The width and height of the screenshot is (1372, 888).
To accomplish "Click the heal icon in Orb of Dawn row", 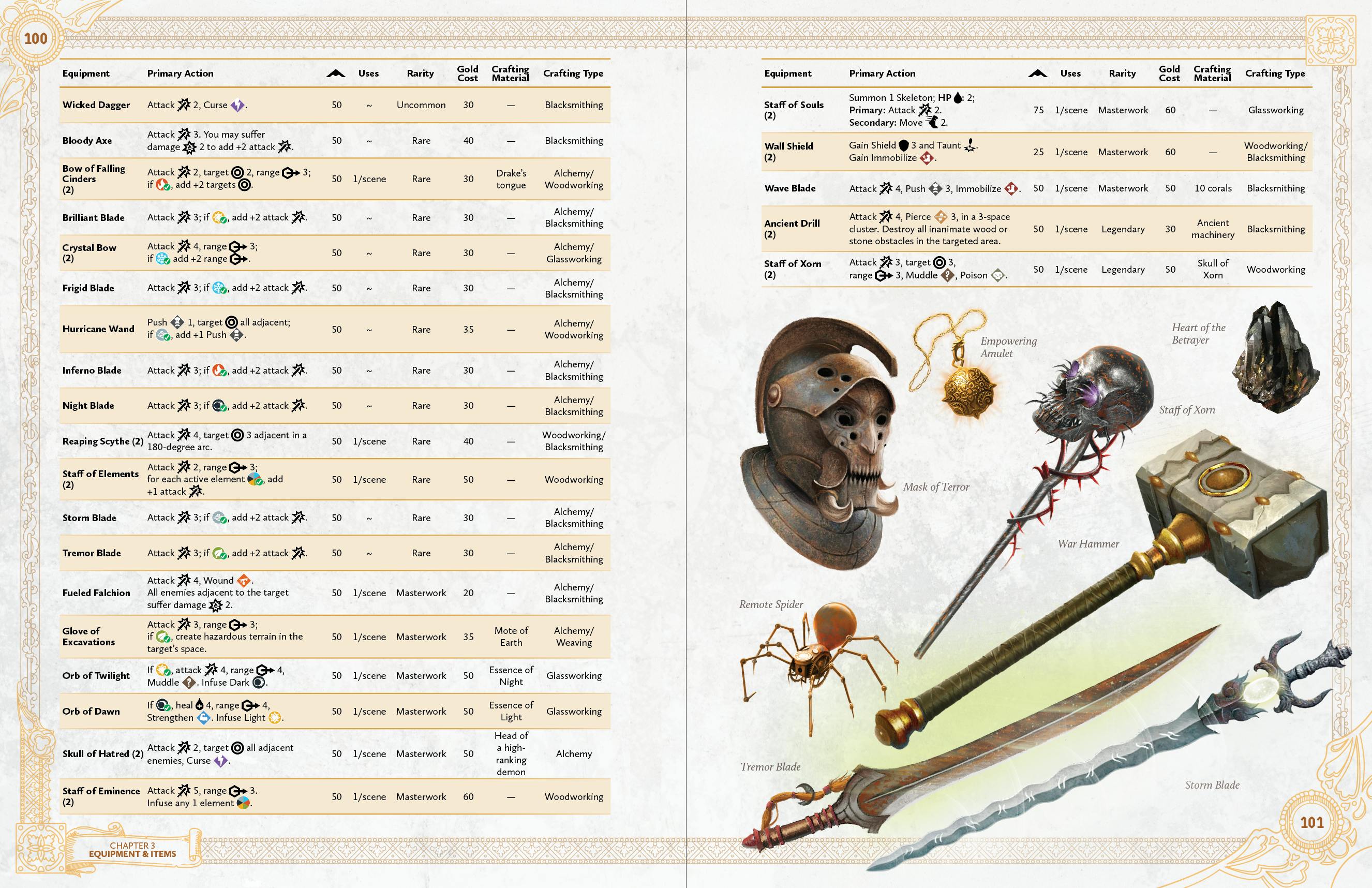I will (200, 705).
